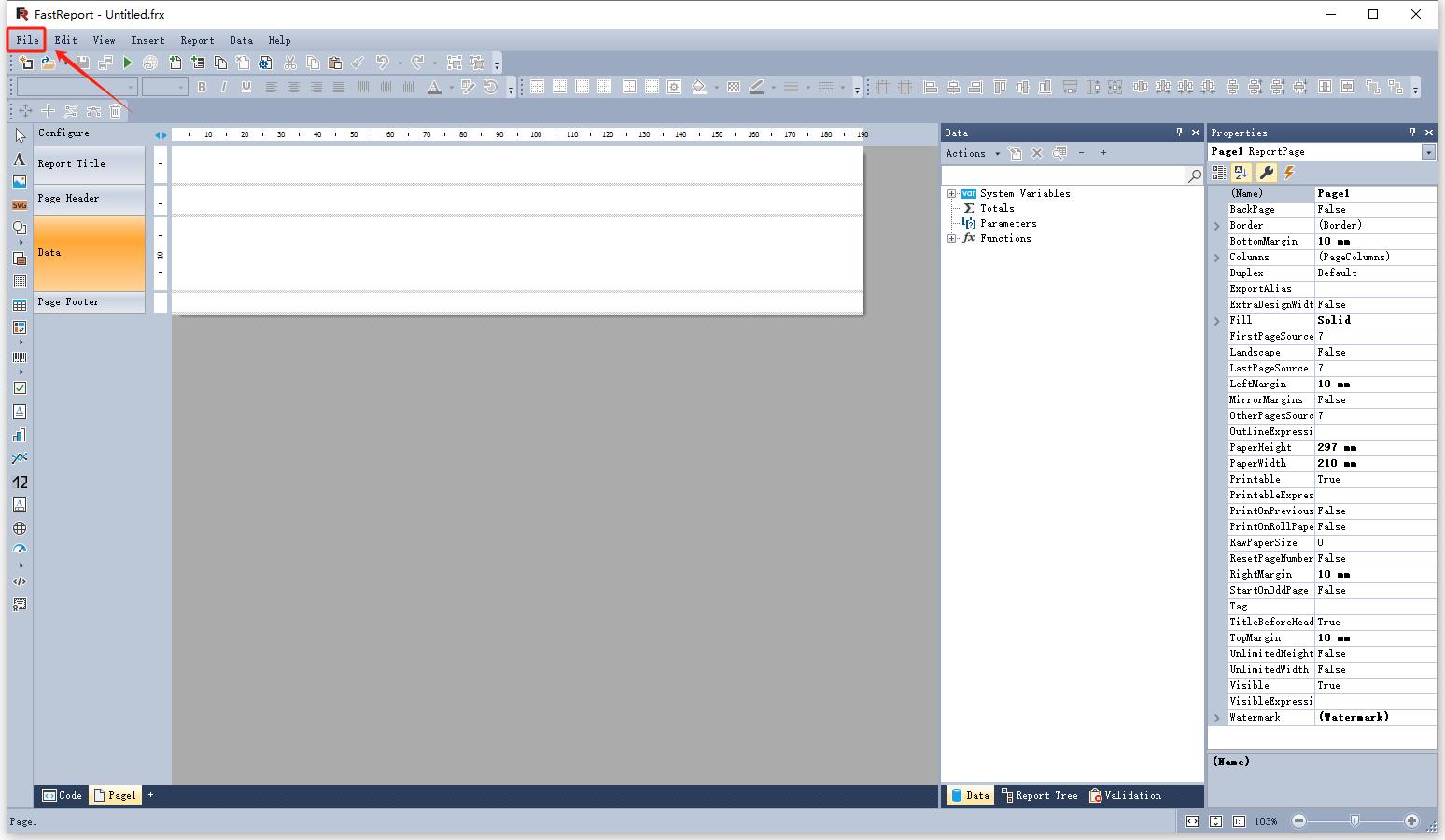Open the Page1 ReportPage object dropdown

click(x=1428, y=152)
